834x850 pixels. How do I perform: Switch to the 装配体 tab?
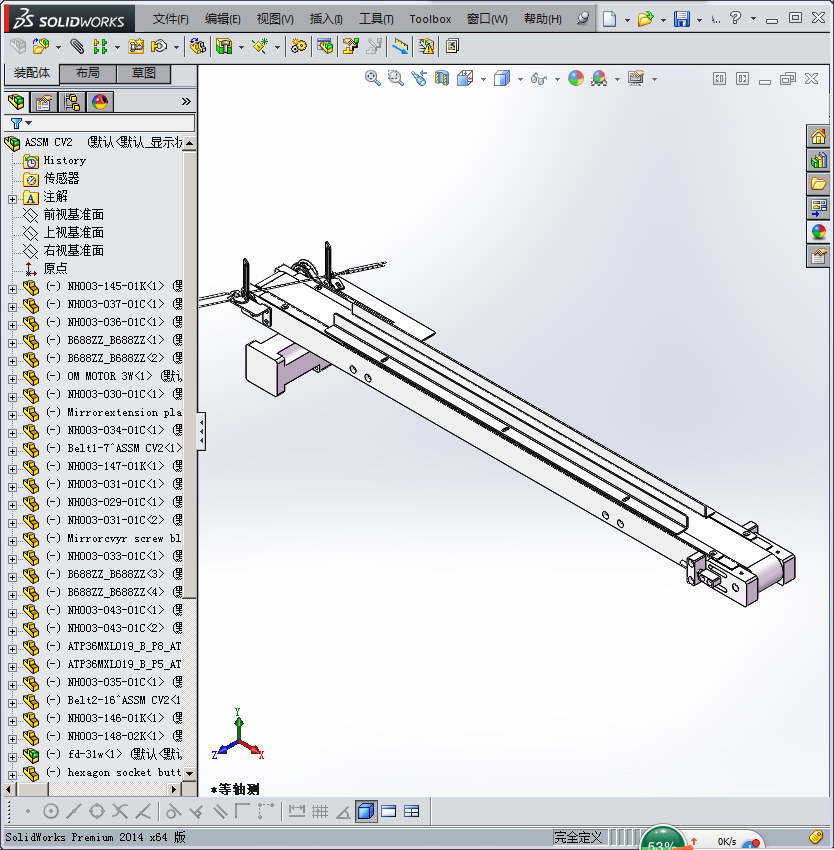32,73
